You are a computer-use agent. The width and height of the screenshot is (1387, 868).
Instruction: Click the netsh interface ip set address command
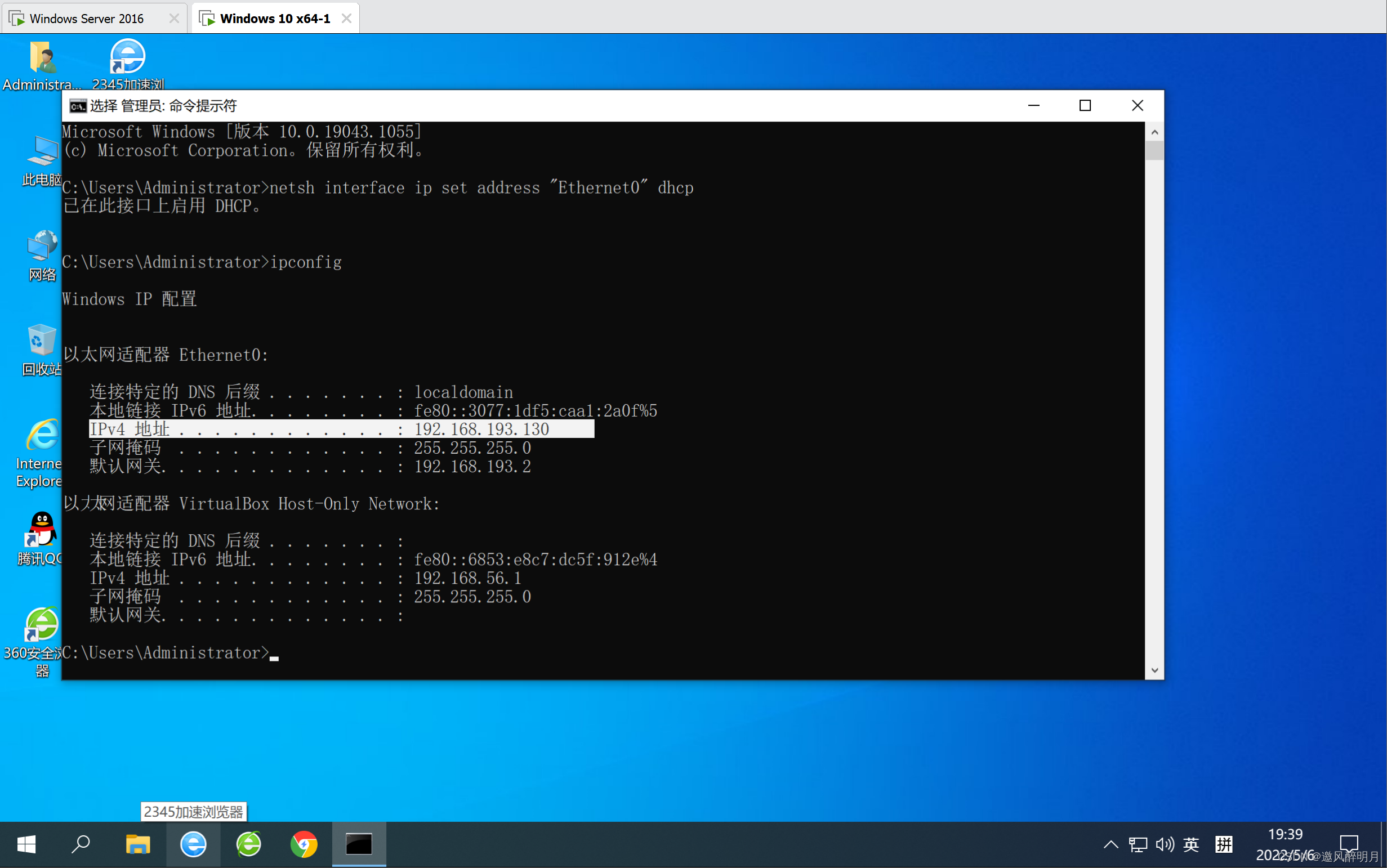pos(481,187)
